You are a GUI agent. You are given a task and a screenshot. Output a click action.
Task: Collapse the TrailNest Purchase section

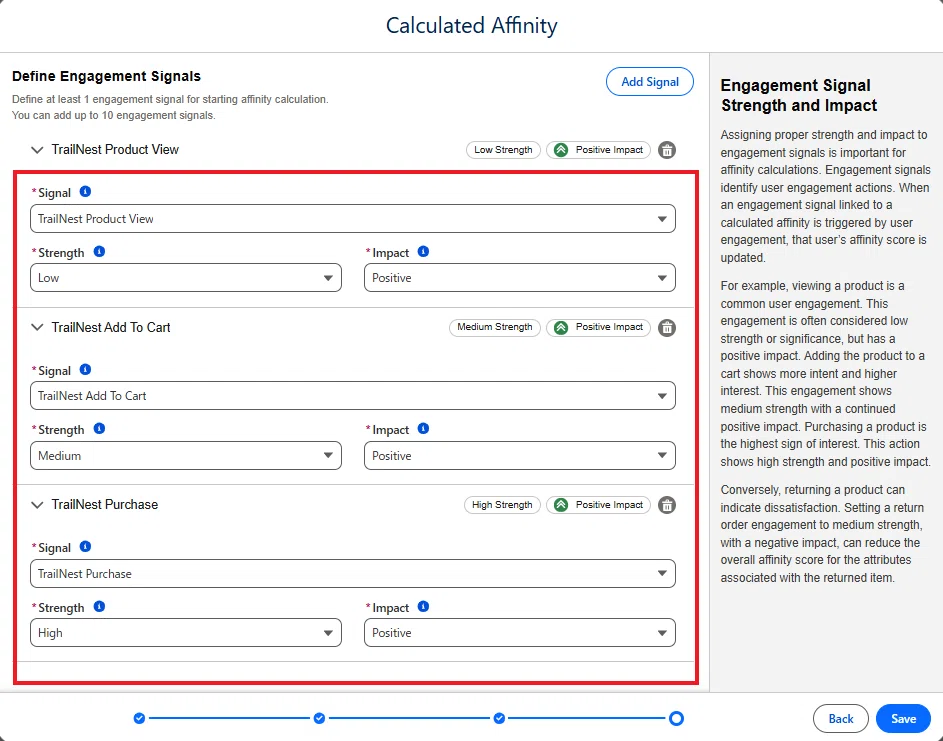(37, 505)
